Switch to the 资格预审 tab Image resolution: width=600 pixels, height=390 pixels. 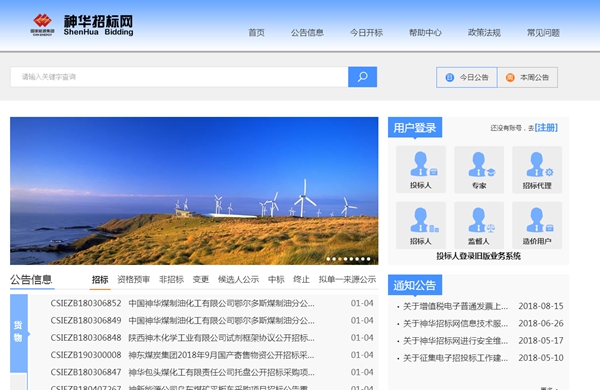pos(133,279)
